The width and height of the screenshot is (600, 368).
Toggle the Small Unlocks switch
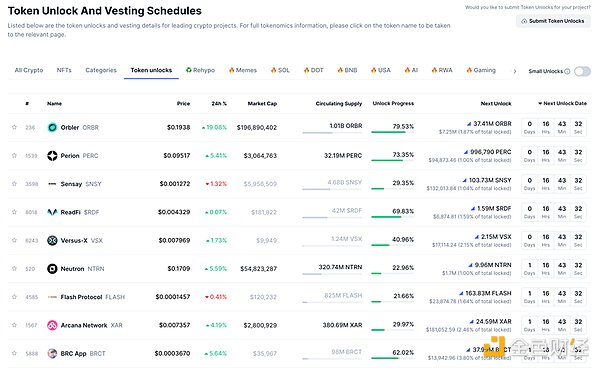[582, 71]
